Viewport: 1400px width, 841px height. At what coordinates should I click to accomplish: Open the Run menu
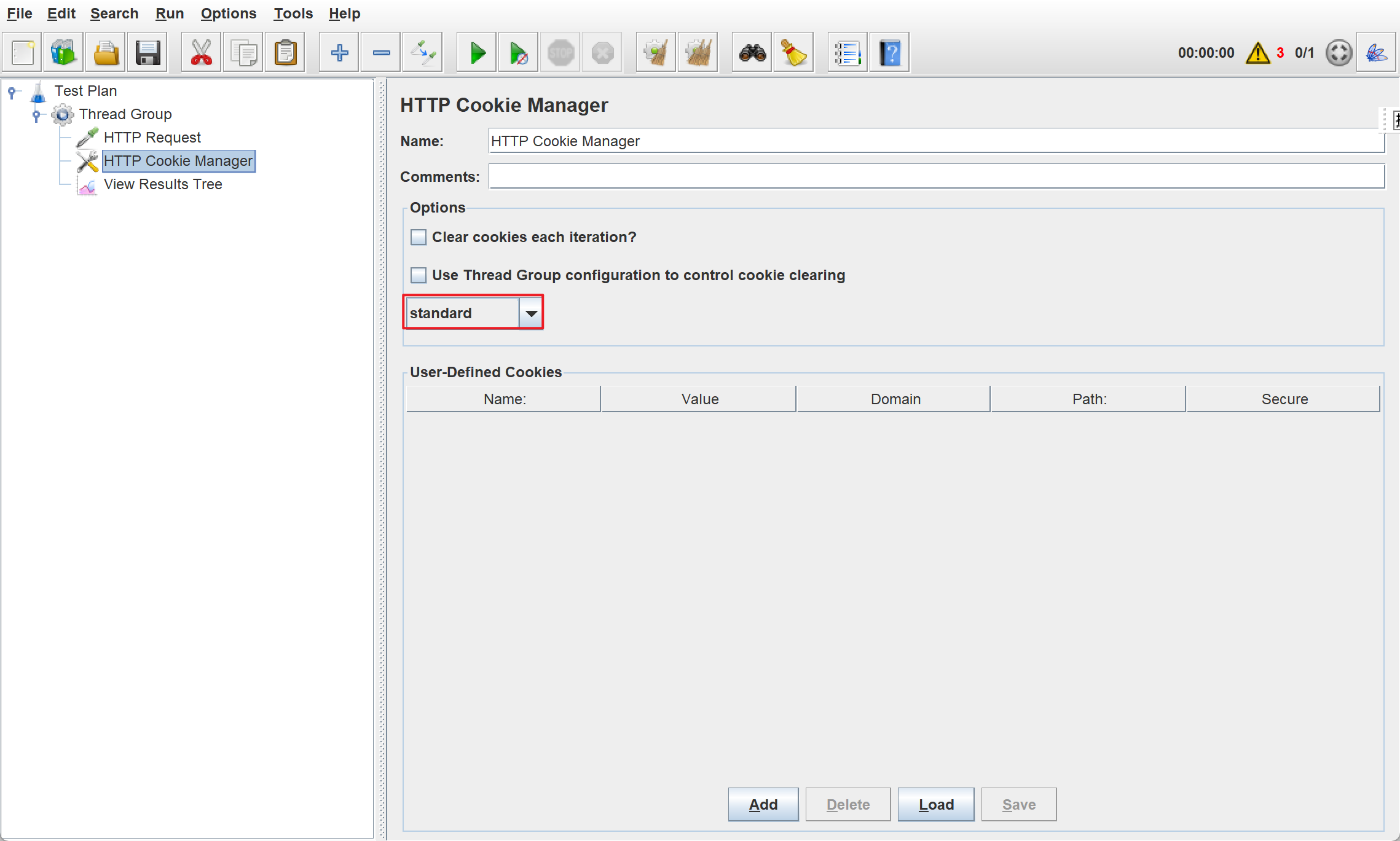click(x=169, y=14)
